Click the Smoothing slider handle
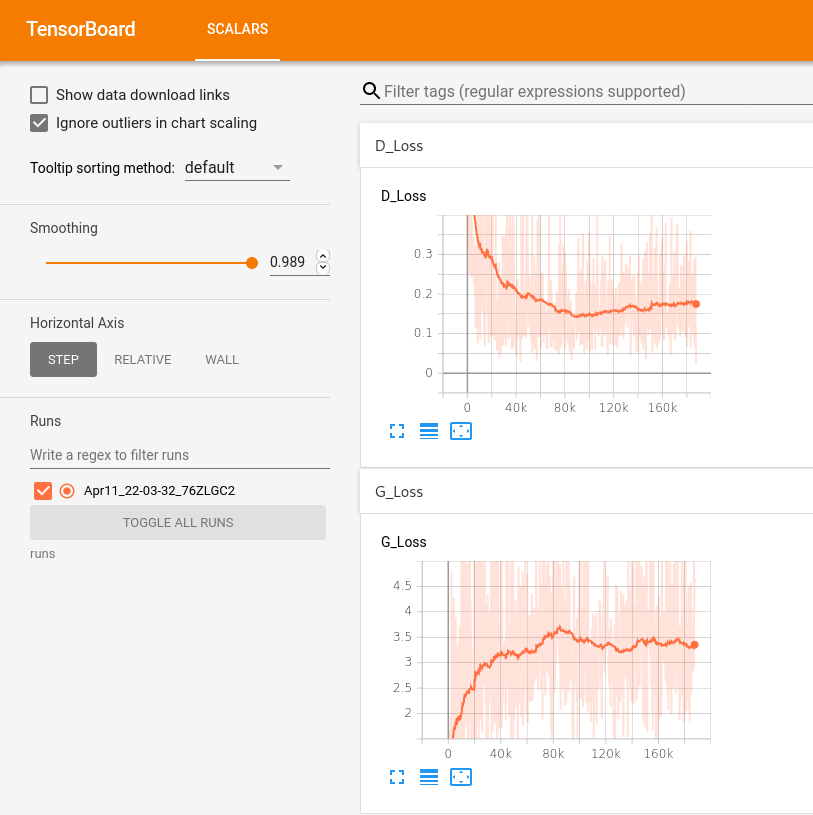 coord(252,263)
